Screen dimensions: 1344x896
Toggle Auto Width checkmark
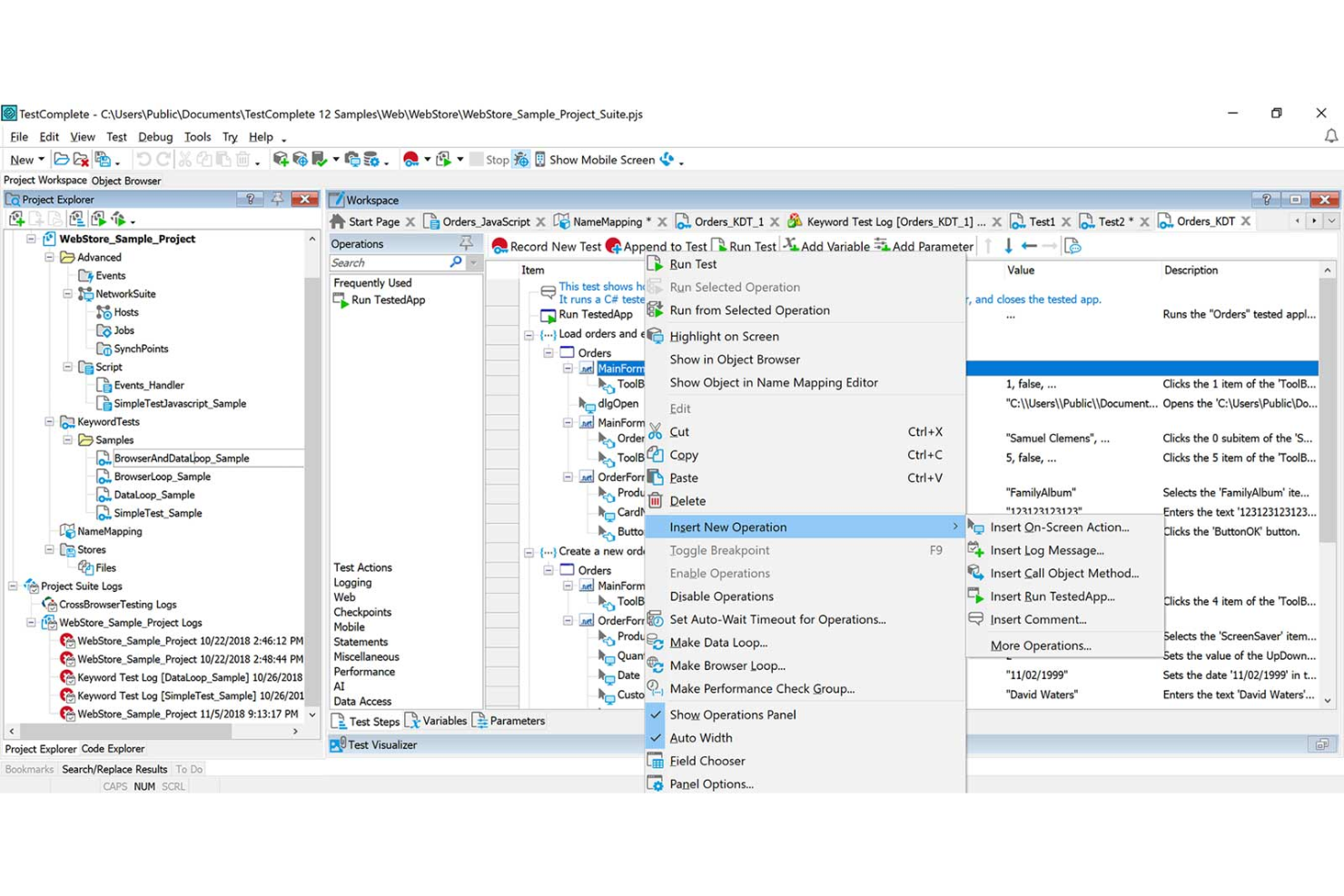(656, 738)
